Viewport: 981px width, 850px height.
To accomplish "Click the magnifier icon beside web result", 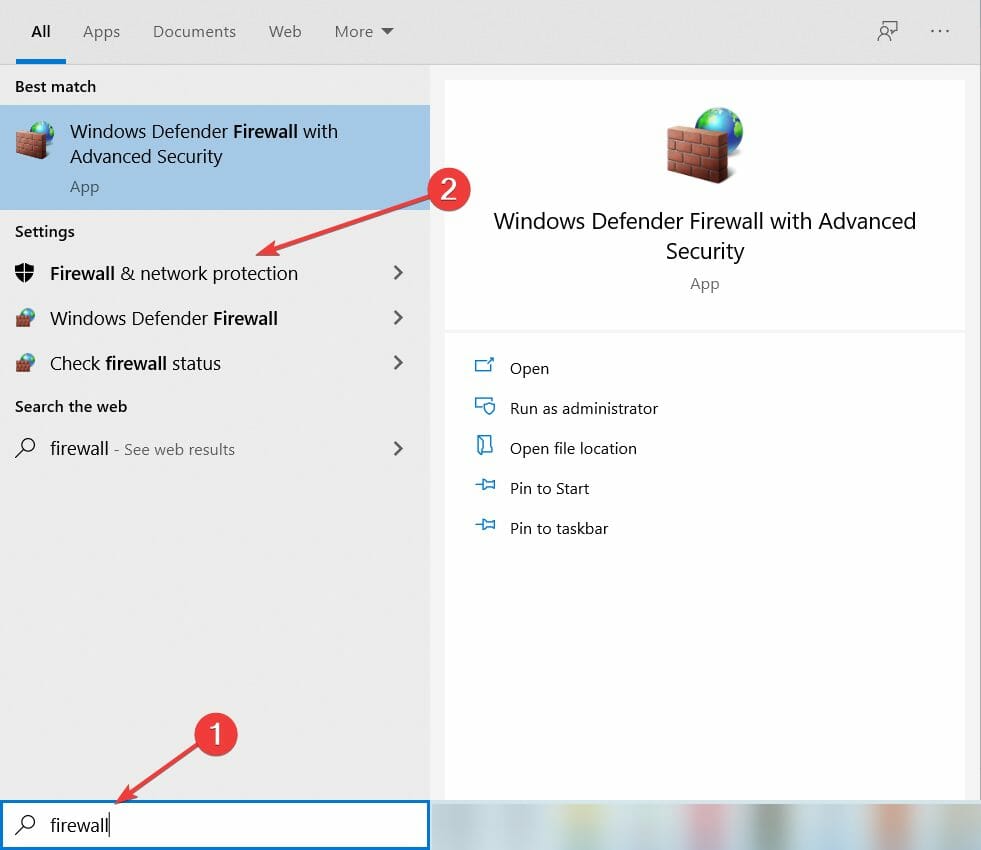I will [x=25, y=448].
